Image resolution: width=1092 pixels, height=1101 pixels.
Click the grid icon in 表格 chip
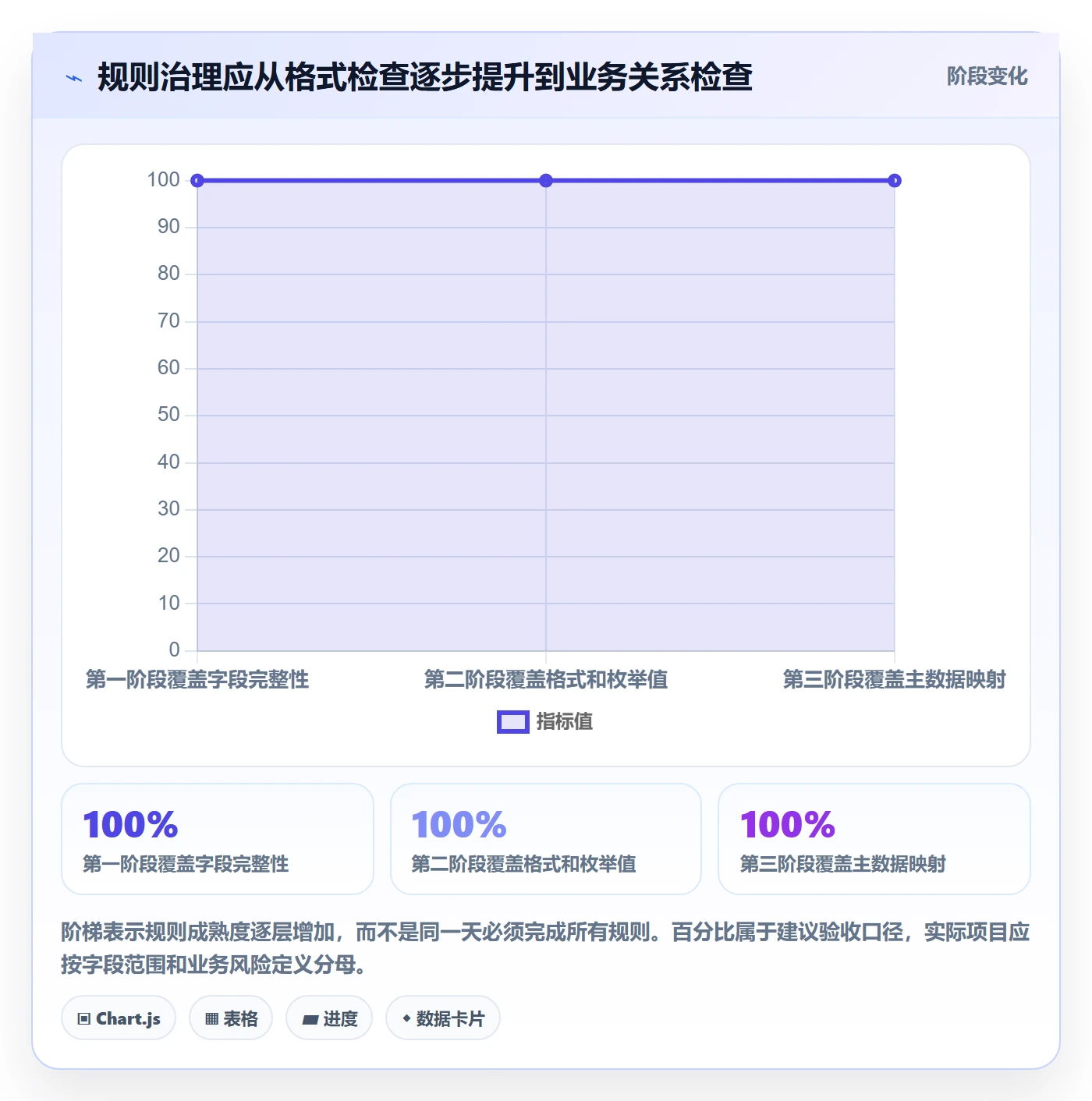point(211,1018)
